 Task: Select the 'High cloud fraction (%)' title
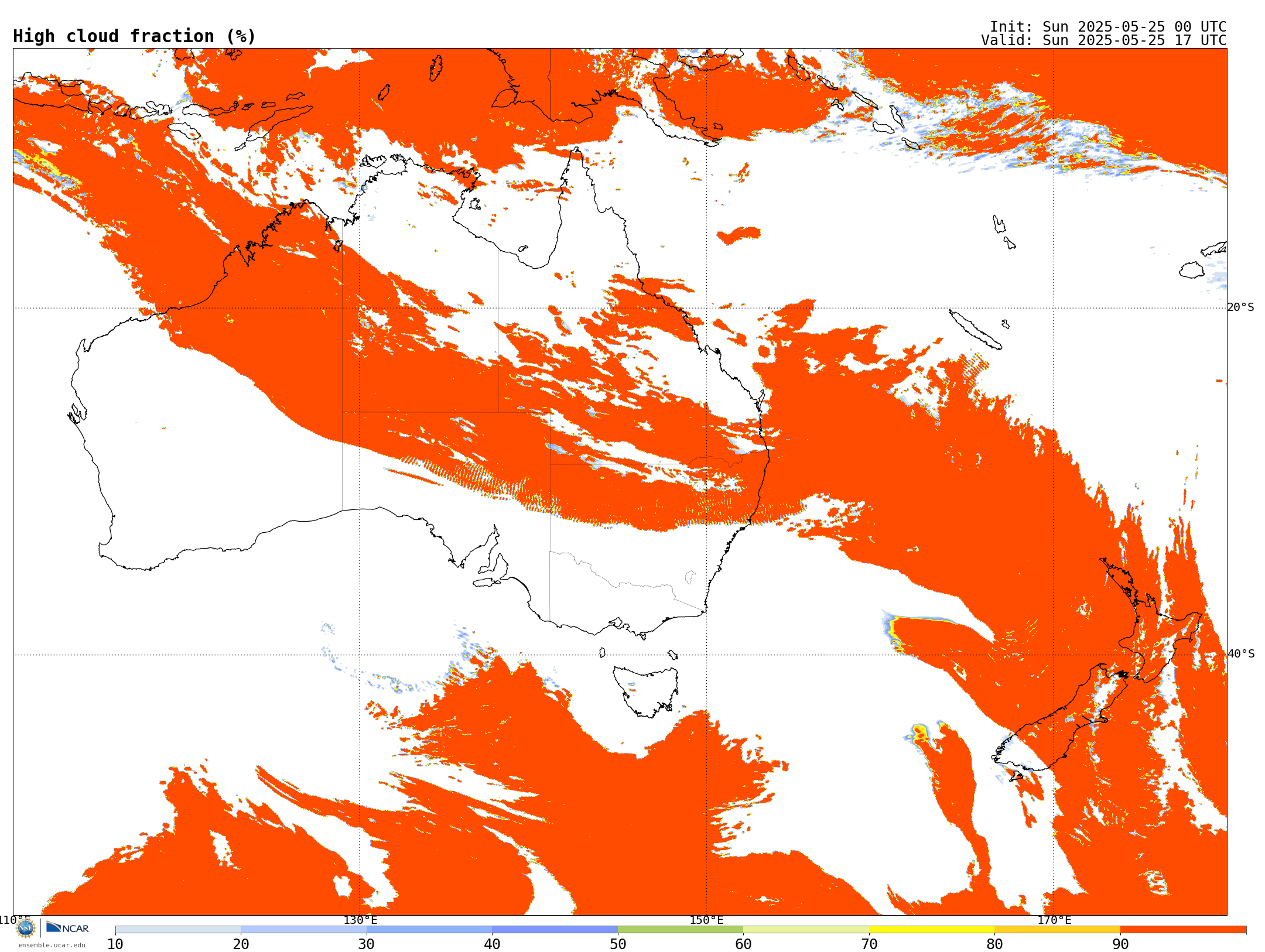point(134,36)
